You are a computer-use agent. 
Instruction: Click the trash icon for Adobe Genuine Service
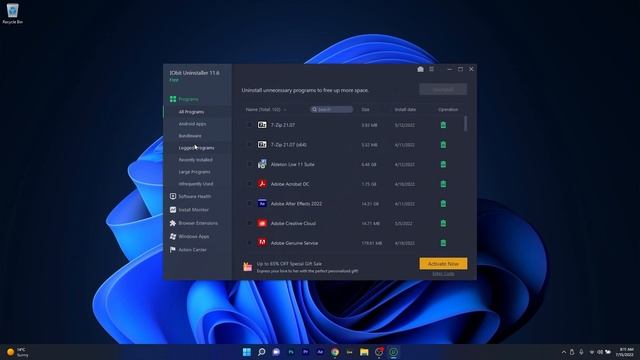click(x=443, y=243)
